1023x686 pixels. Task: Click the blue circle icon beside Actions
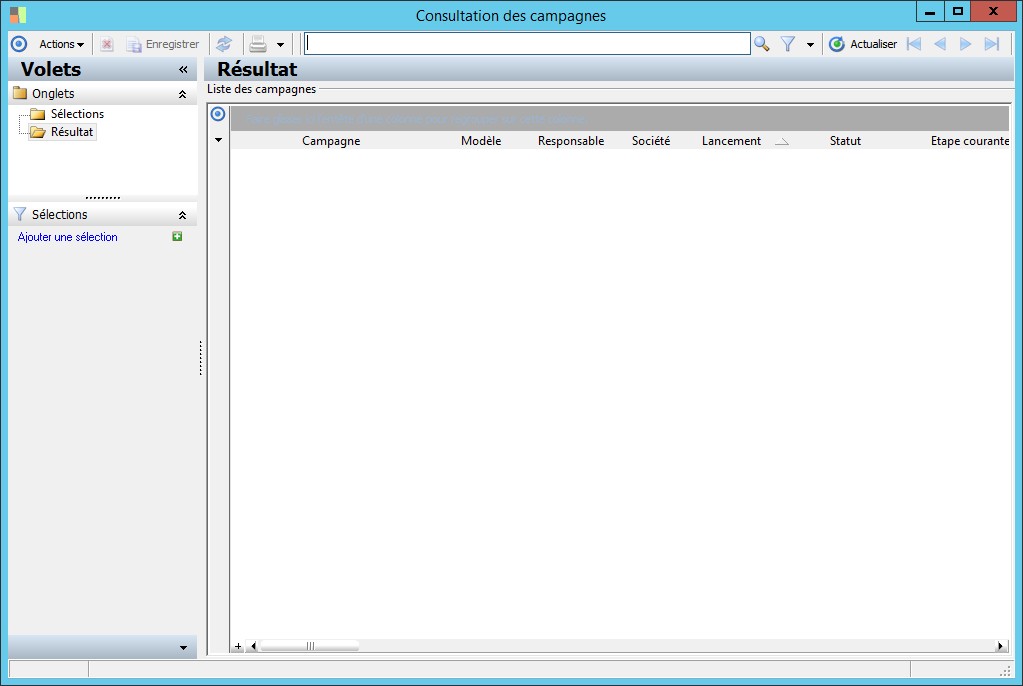coord(19,44)
